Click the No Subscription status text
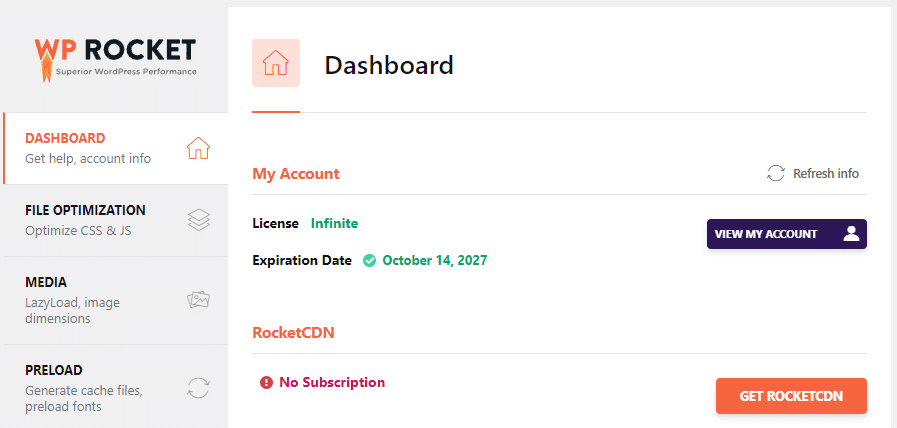Screen dimensions: 897x428 pos(332,382)
